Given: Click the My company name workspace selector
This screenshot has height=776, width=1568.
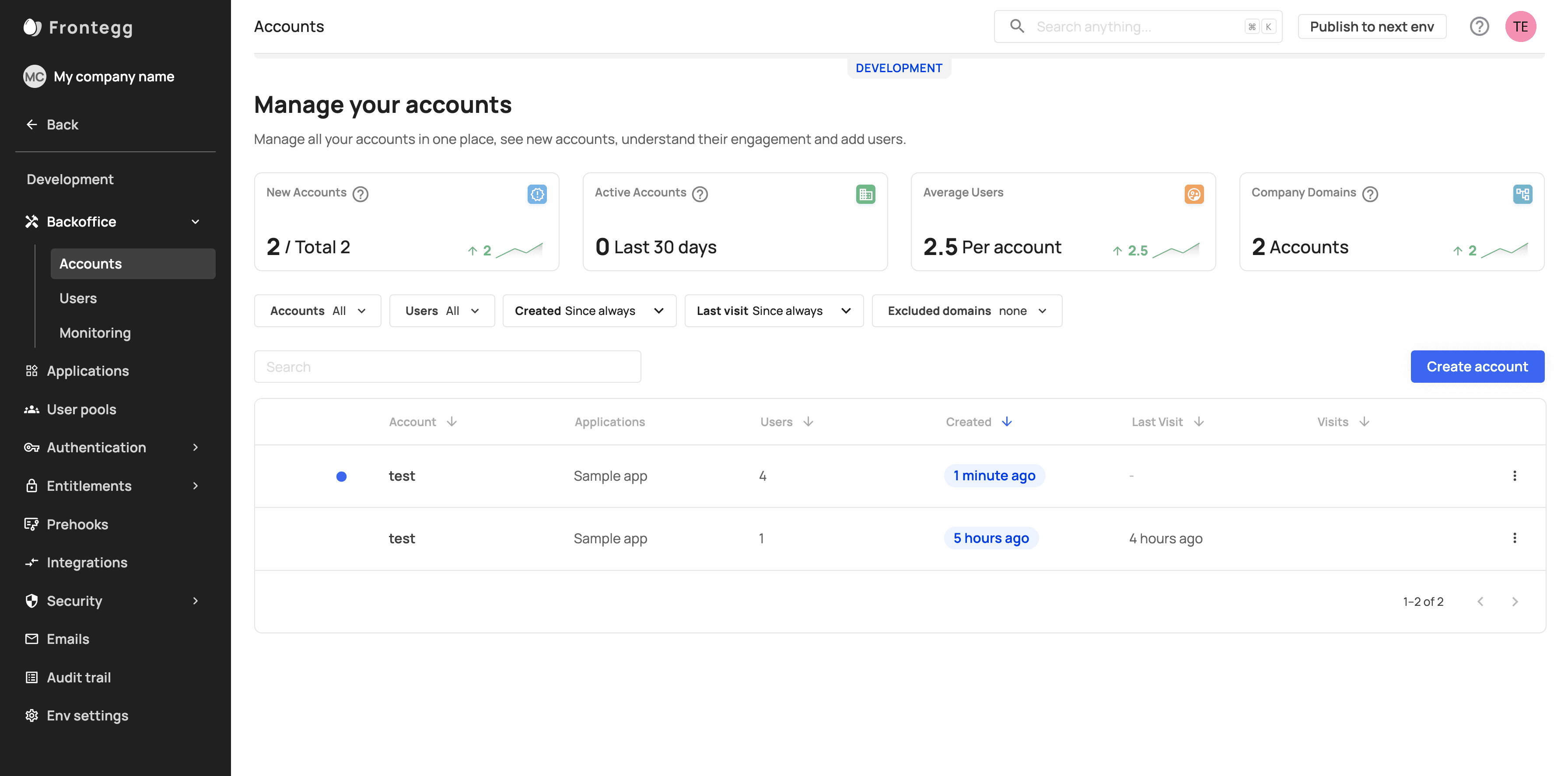Looking at the screenshot, I should pyautogui.click(x=98, y=77).
